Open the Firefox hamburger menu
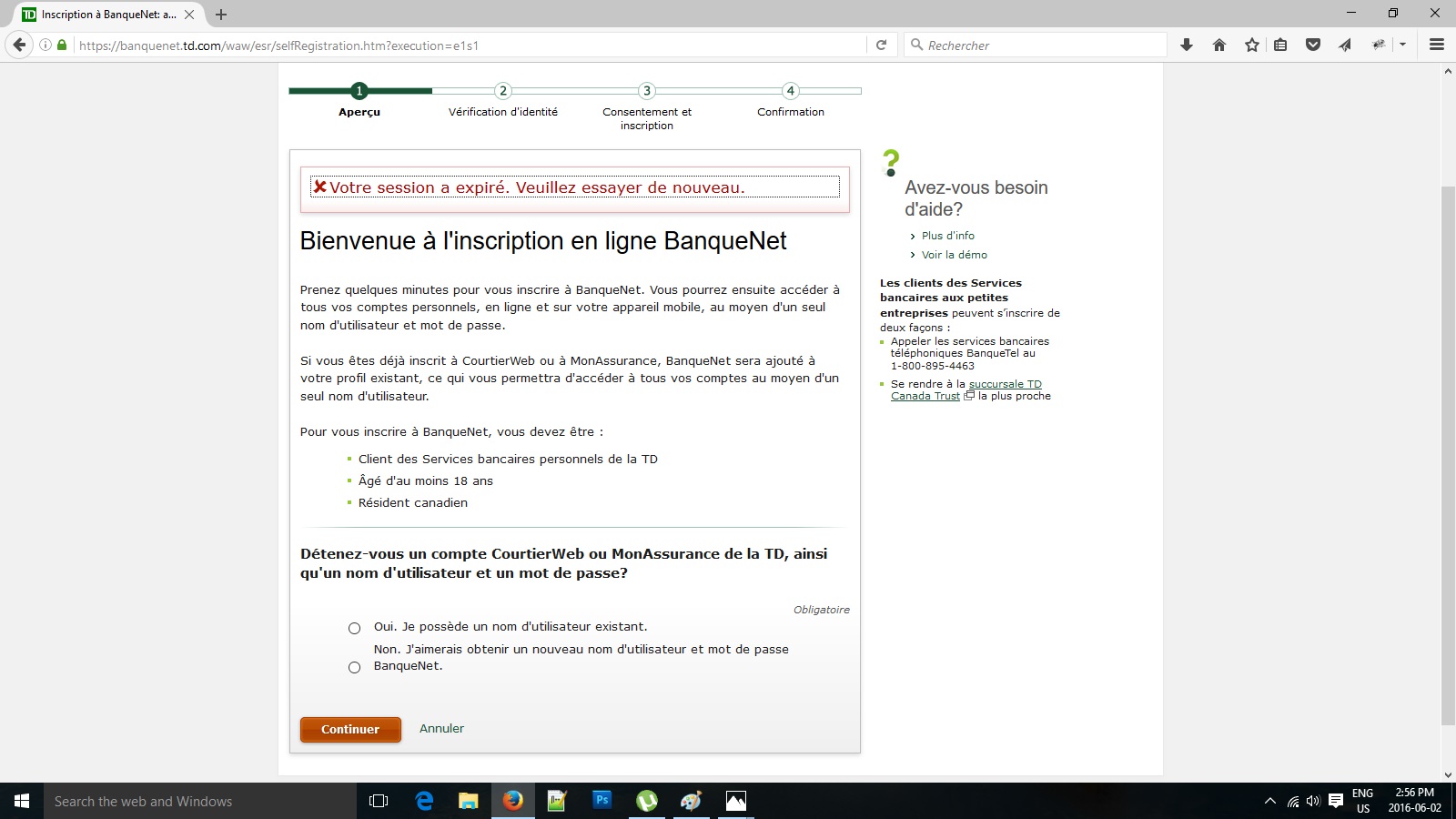 [x=1437, y=45]
